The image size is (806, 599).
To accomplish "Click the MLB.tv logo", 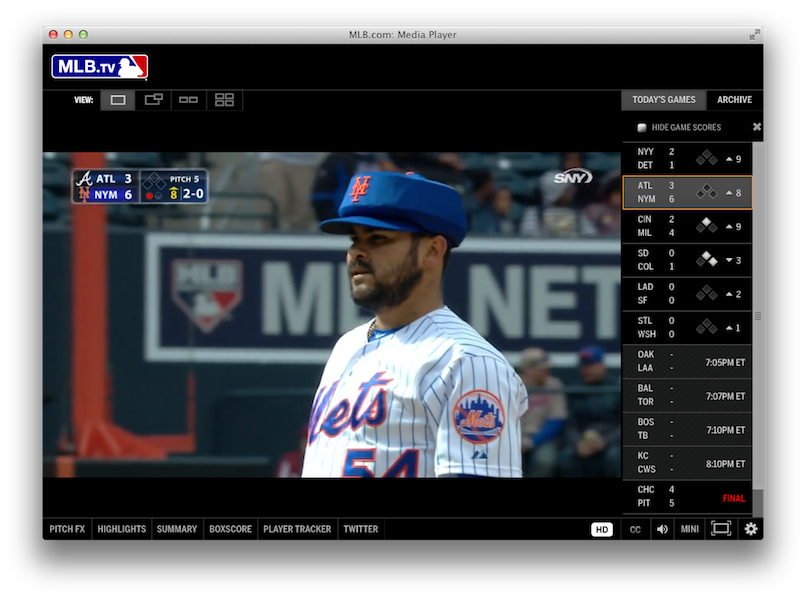I will (99, 67).
